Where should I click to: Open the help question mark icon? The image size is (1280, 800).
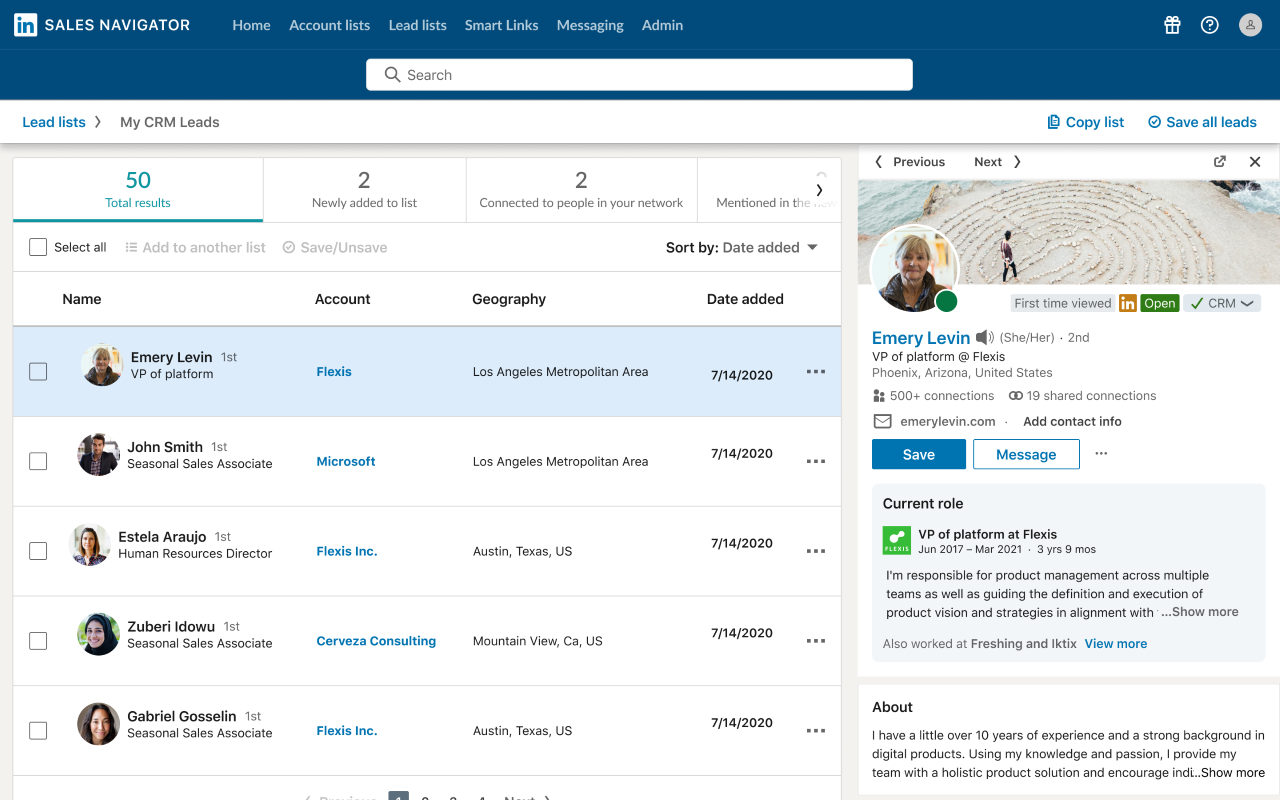click(x=1210, y=25)
